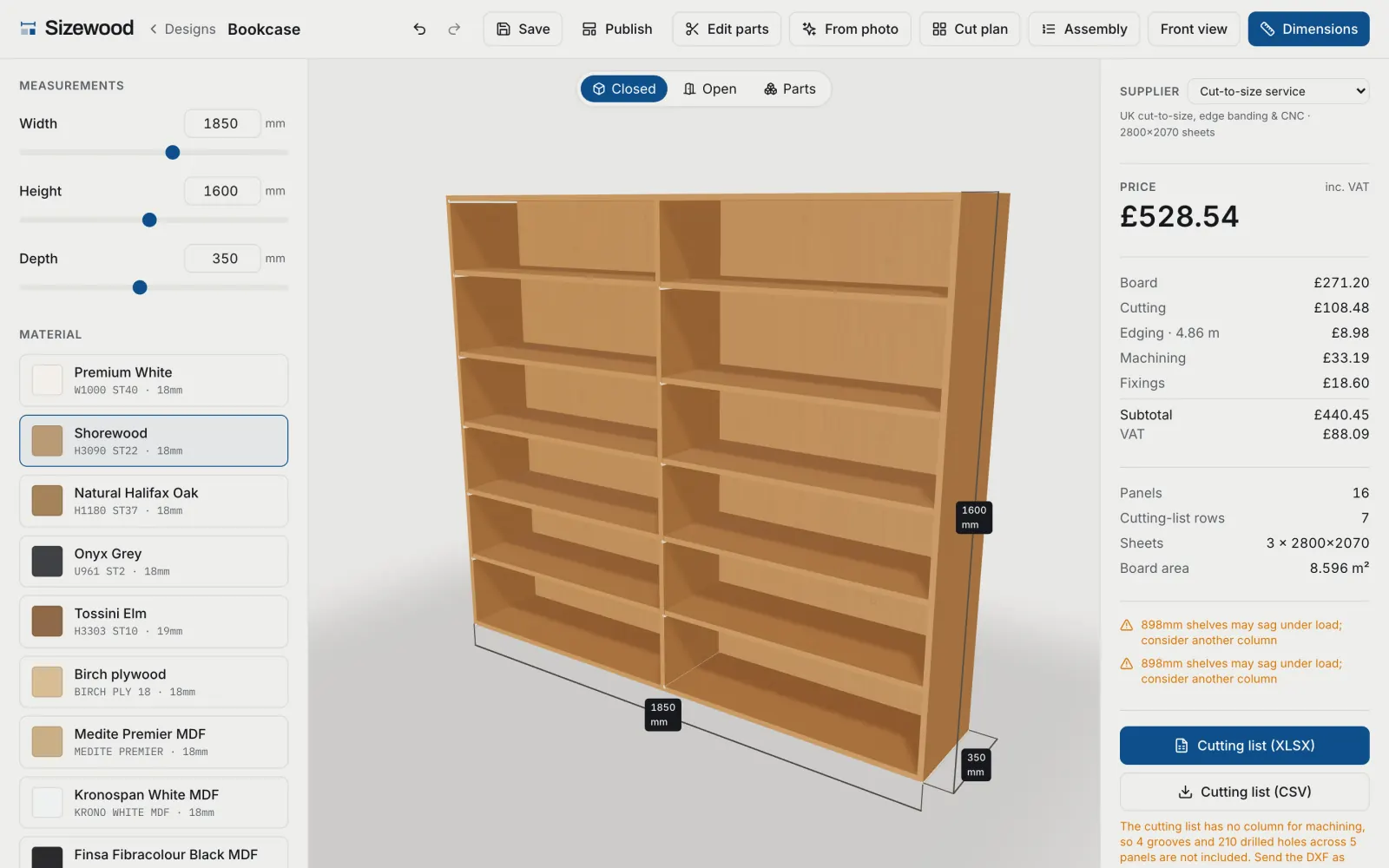Click the Sheets 3 × 2800×2070 row
1389x868 pixels.
click(1244, 543)
